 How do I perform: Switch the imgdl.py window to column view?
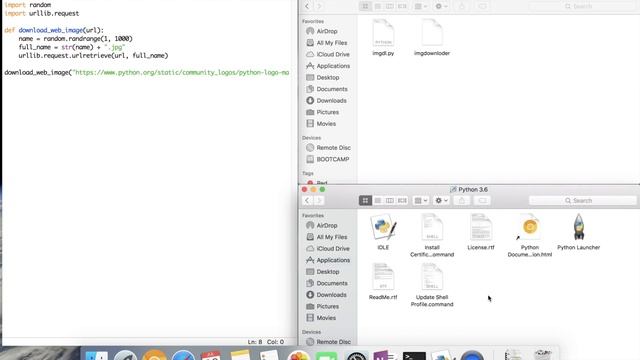tap(390, 6)
